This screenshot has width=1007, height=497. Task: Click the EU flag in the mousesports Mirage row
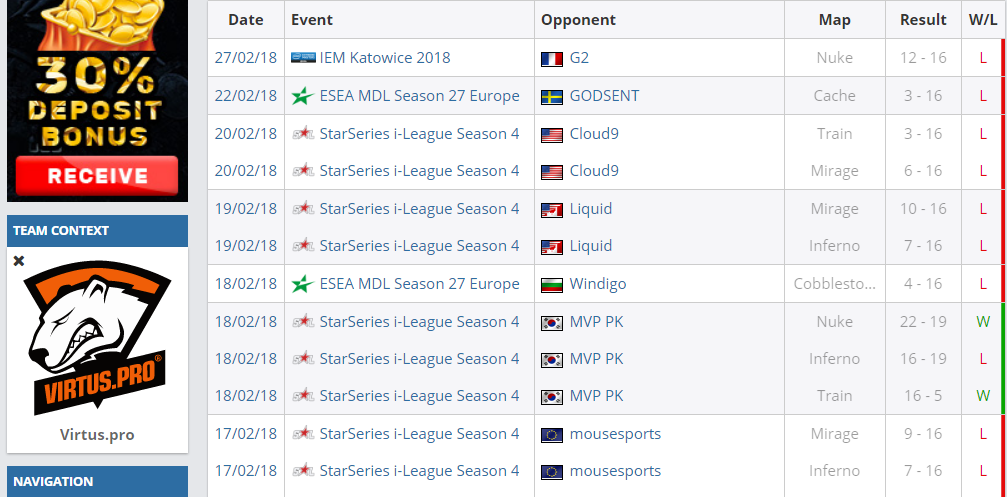point(551,435)
